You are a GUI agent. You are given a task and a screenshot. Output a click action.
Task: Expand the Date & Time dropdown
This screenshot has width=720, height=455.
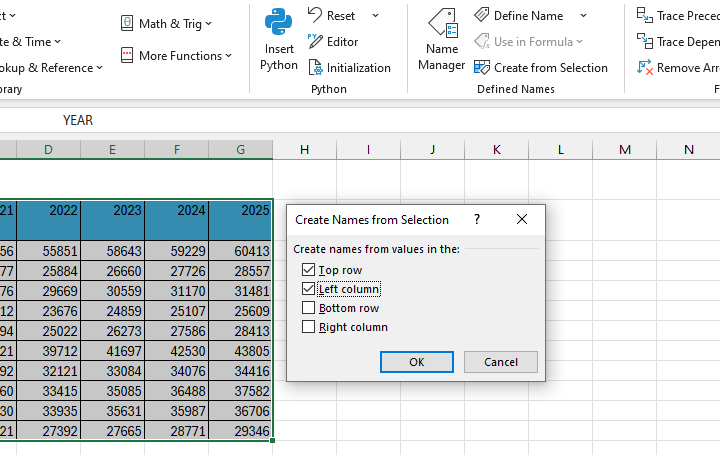coord(57,42)
